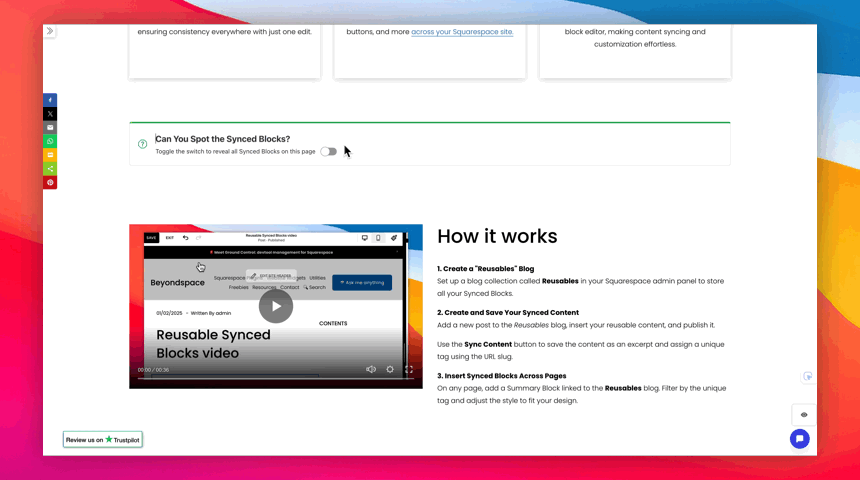The height and width of the screenshot is (480, 860).
Task: Click the video timestamp '00:00 / 00:36'
Action: click(154, 370)
